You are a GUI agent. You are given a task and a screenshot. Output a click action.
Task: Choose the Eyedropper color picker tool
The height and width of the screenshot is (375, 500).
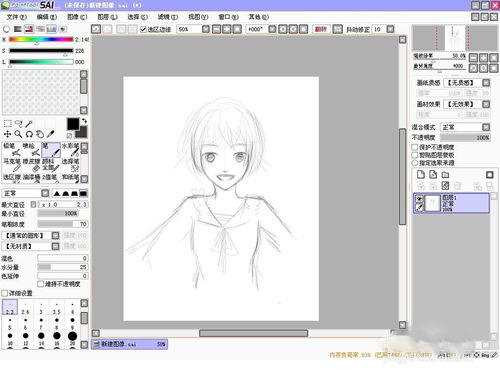click(50, 134)
